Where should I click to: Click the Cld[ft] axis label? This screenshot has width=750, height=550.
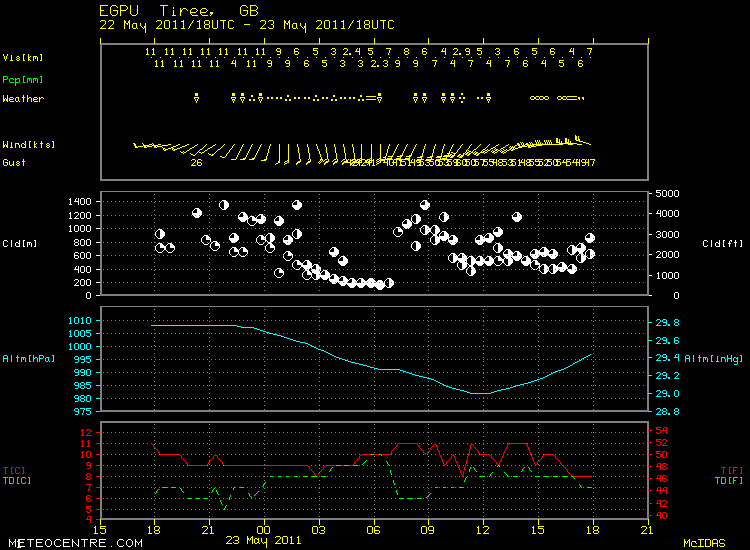(x=720, y=243)
